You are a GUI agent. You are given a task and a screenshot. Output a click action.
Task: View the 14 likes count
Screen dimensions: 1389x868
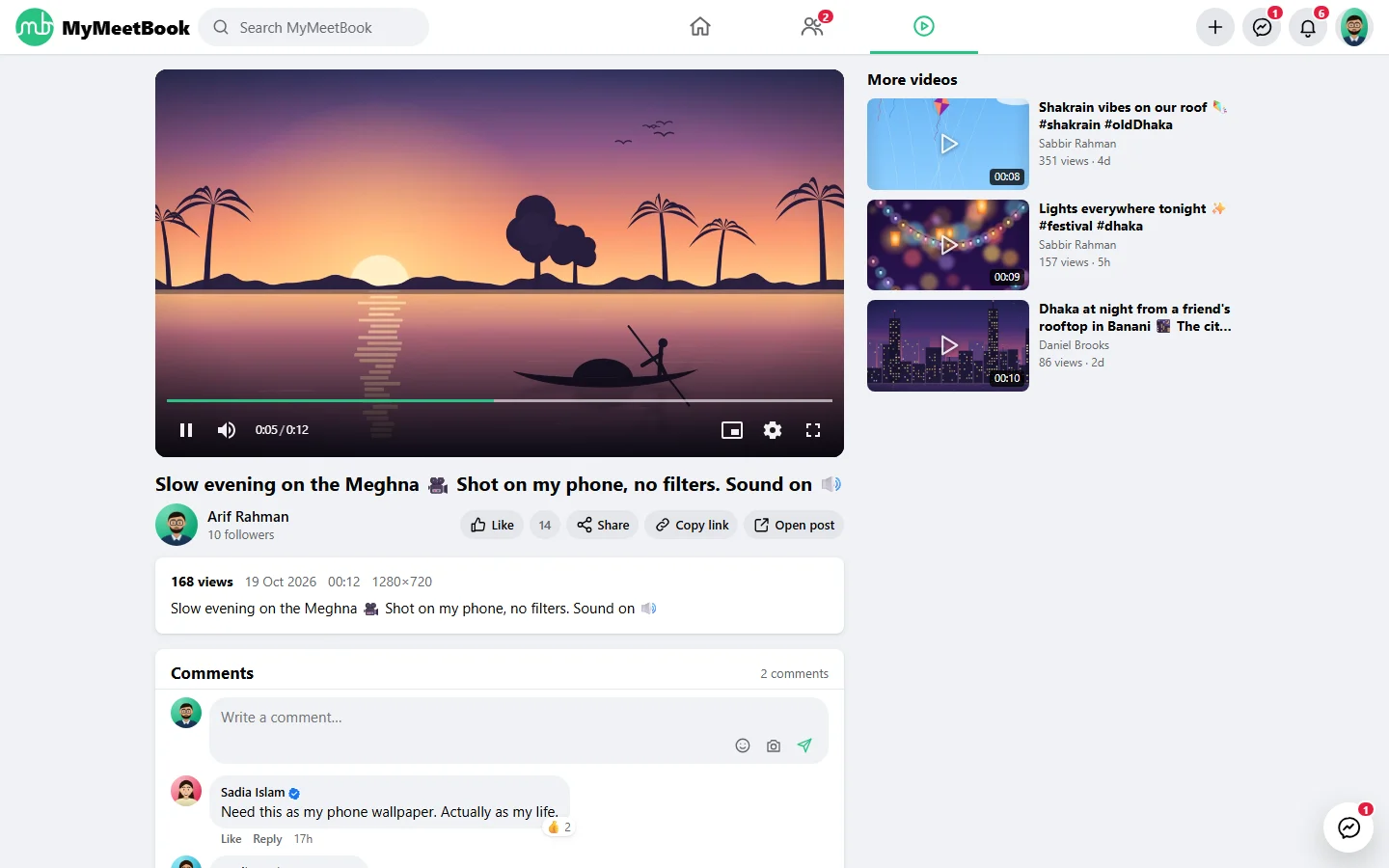[x=545, y=525]
